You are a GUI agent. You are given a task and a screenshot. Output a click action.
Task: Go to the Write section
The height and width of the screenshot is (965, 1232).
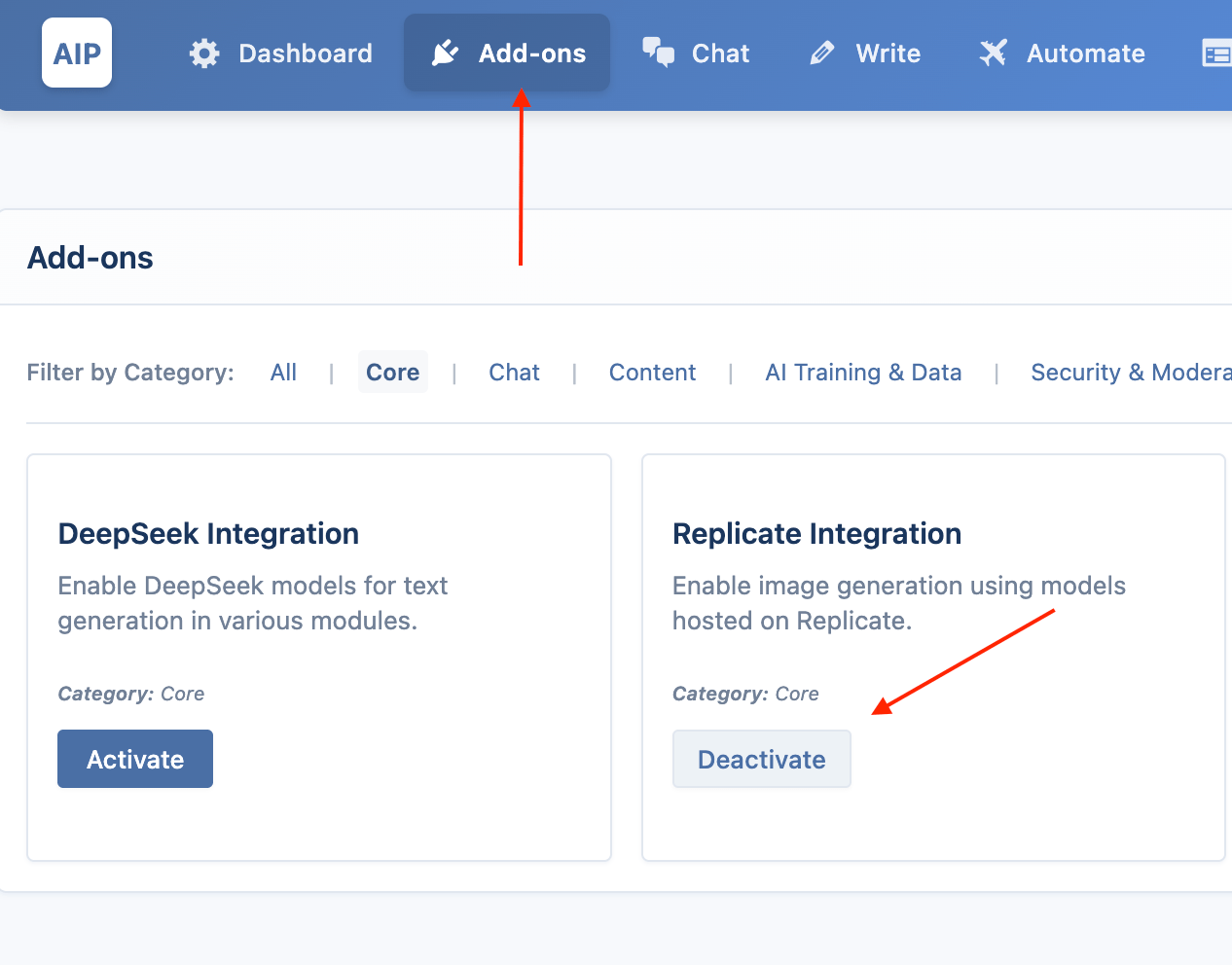coord(865,54)
